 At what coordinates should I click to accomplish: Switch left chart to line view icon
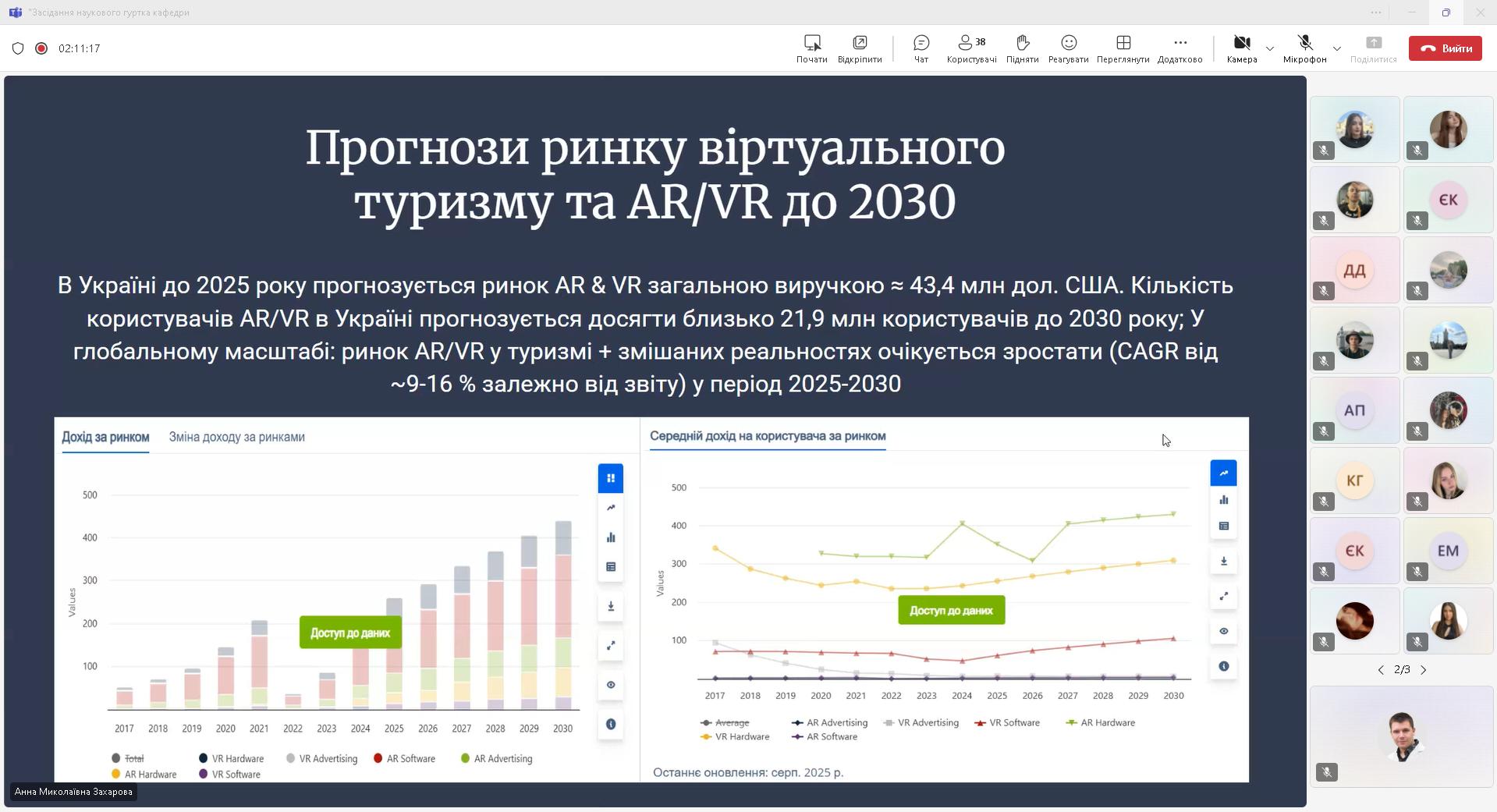[611, 508]
